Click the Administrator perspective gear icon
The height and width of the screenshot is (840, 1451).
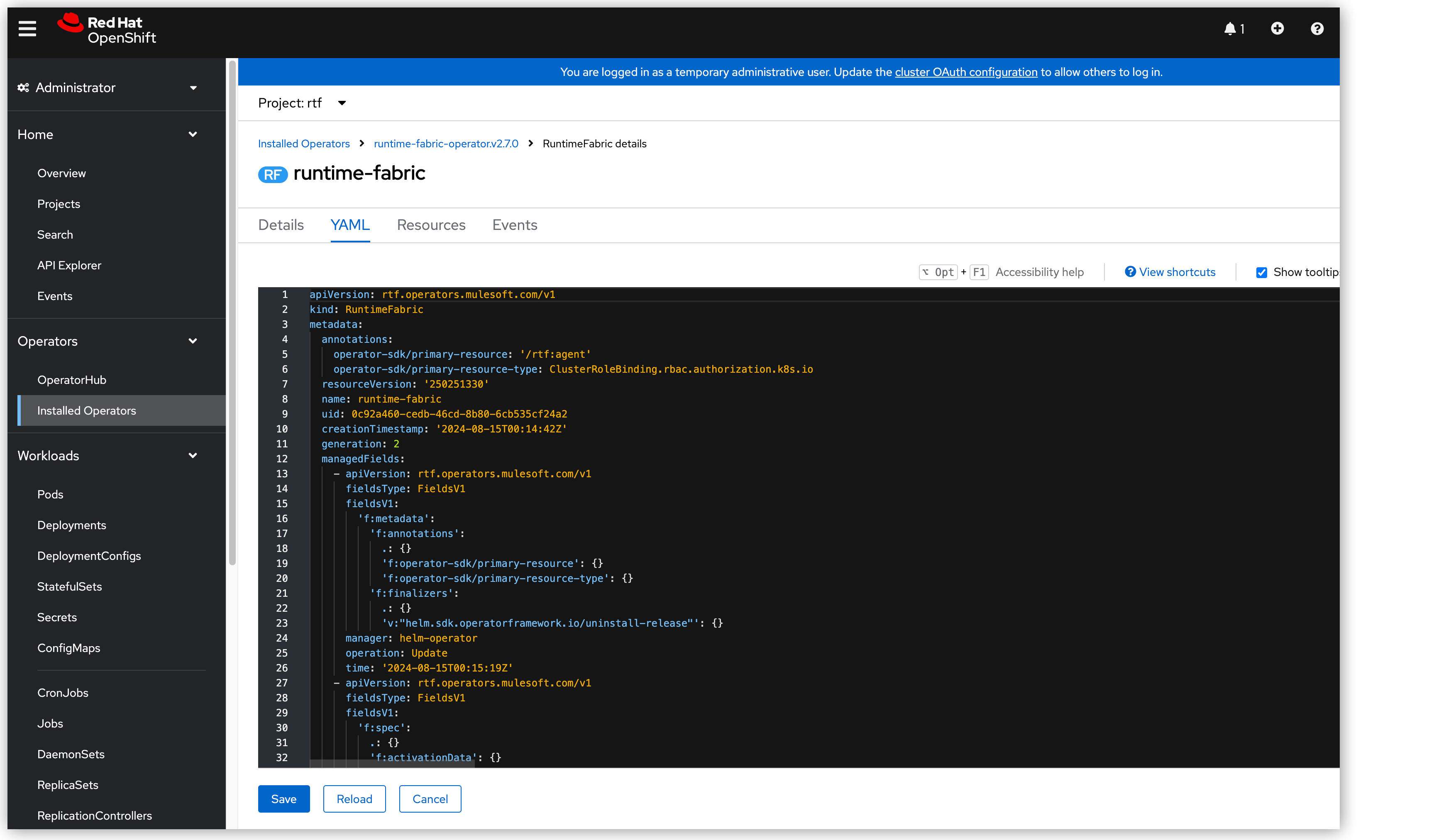(x=23, y=87)
